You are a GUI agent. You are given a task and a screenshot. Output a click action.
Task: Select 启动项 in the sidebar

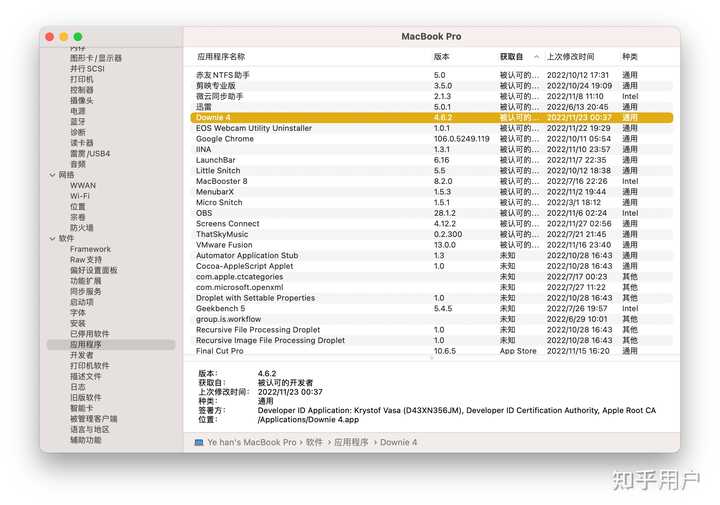(82, 302)
